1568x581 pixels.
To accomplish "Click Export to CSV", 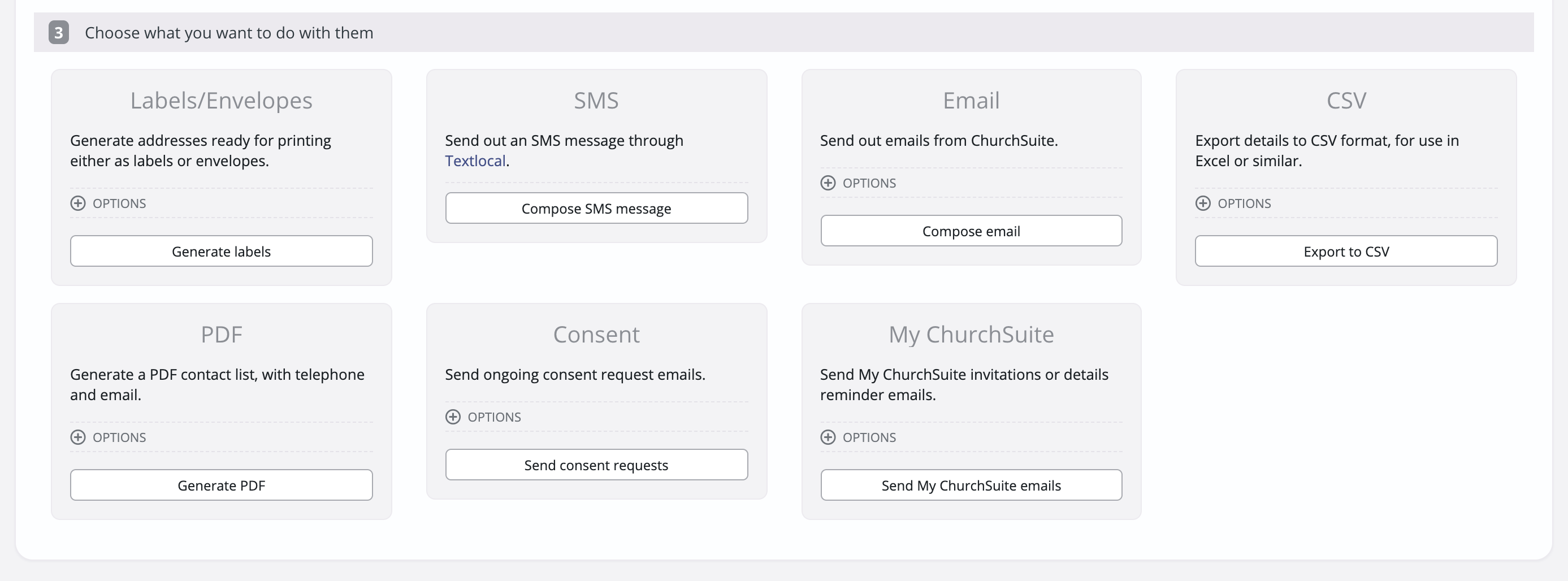I will click(x=1345, y=250).
